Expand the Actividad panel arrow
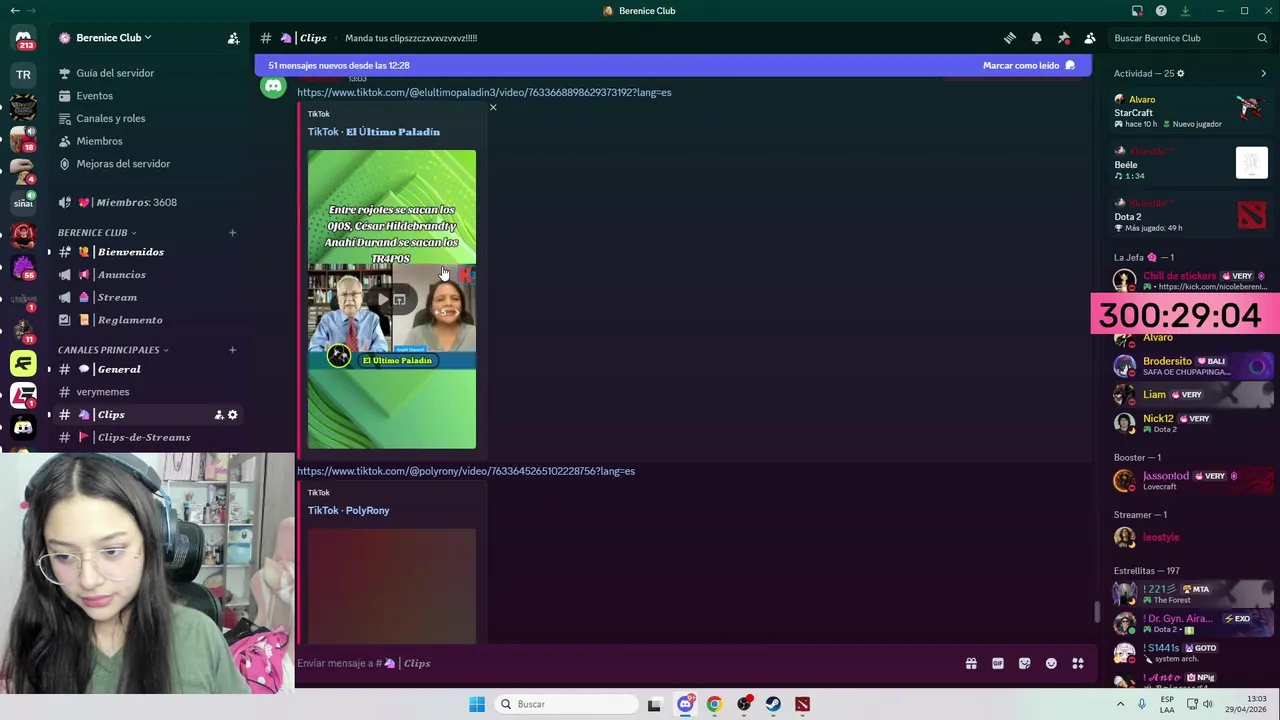 coord(1263,73)
